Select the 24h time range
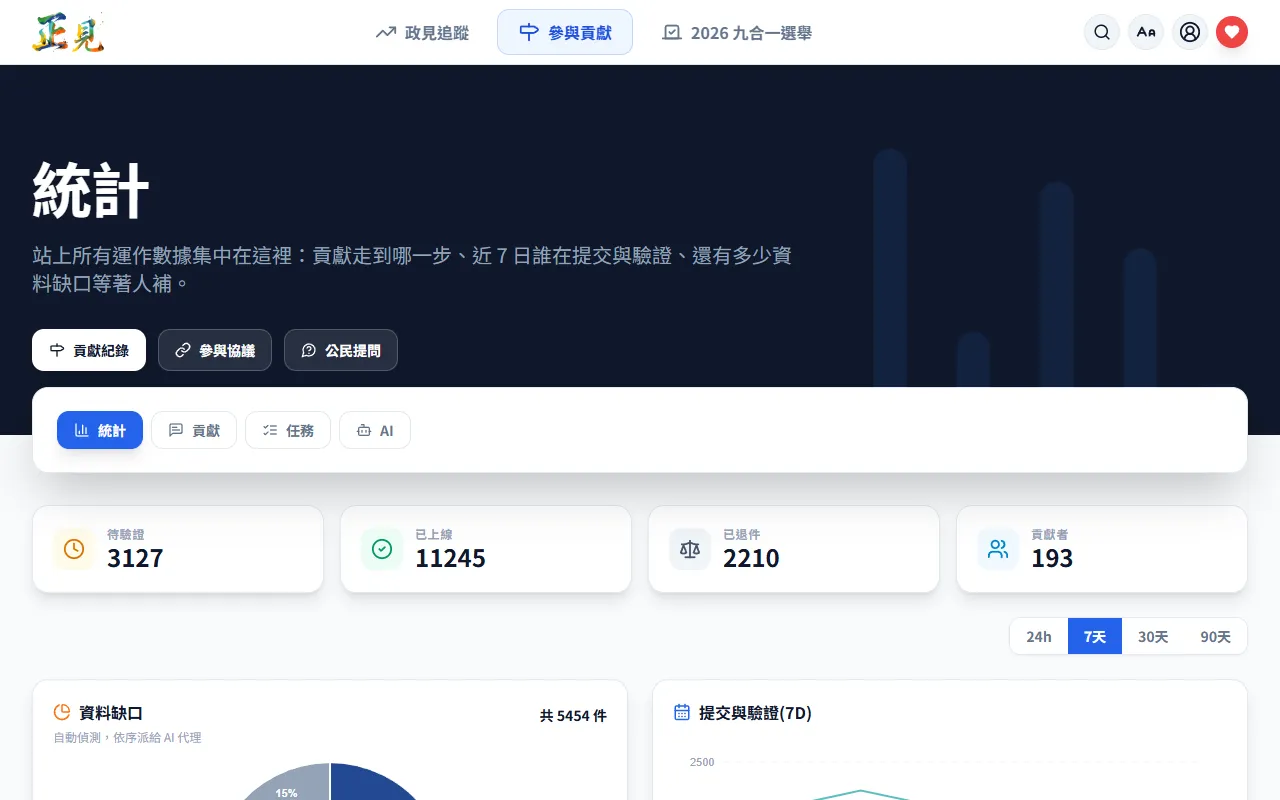This screenshot has width=1280, height=800. 1039,636
